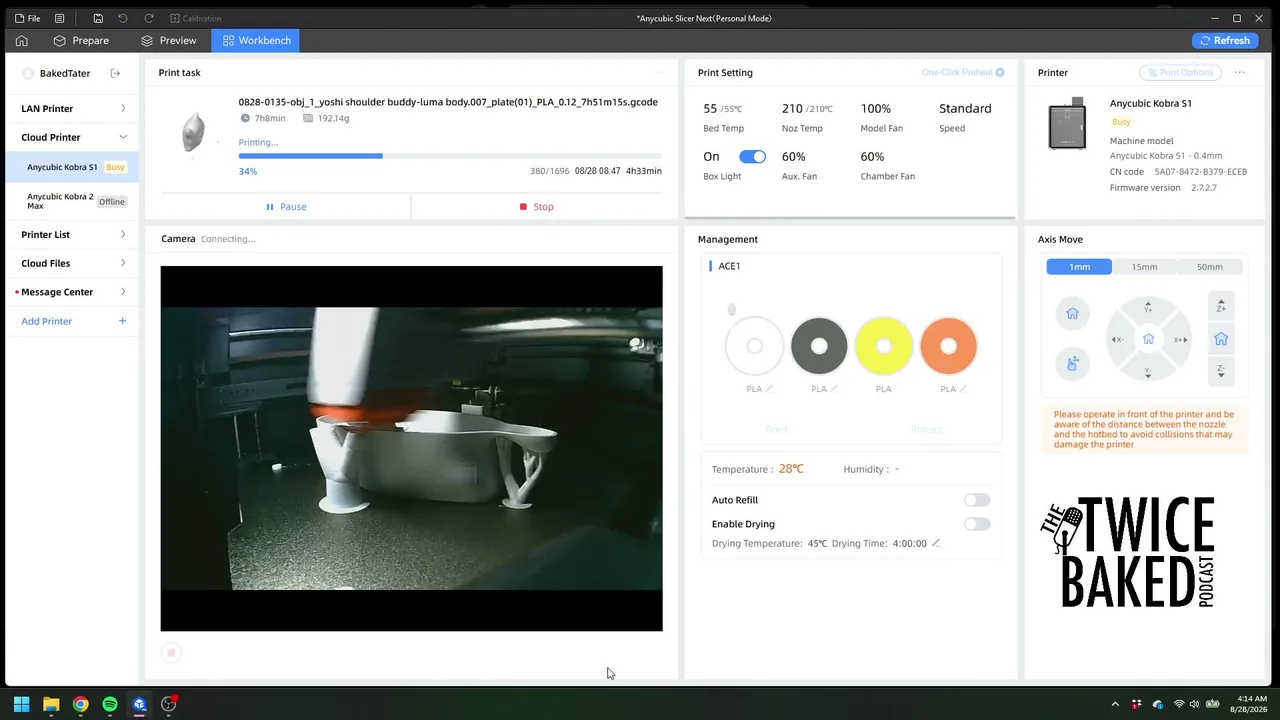Viewport: 1280px width, 720px height.
Task: Stop the current print job
Action: tap(537, 207)
